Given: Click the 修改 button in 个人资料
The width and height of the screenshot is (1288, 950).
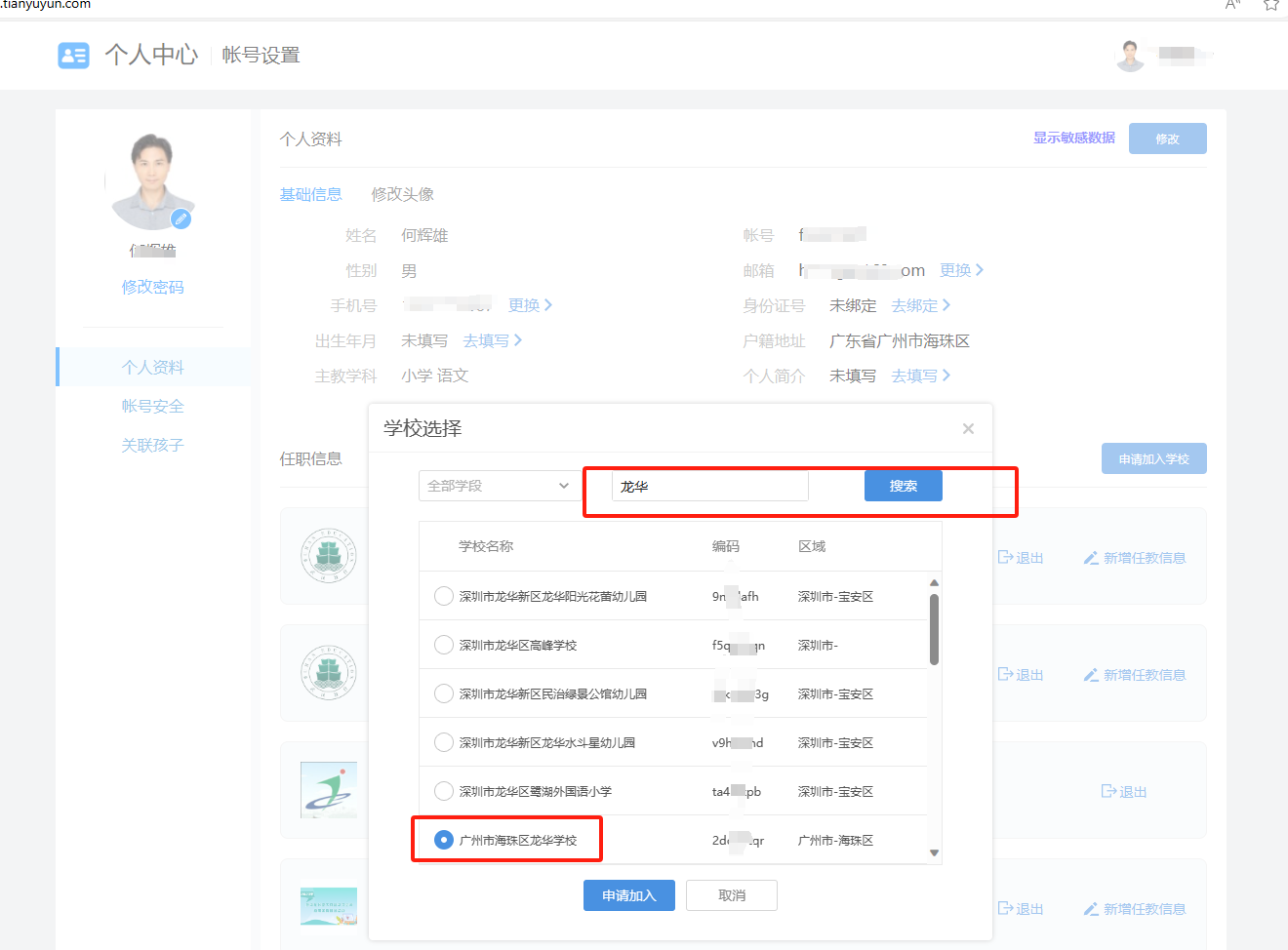Looking at the screenshot, I should tap(1168, 139).
